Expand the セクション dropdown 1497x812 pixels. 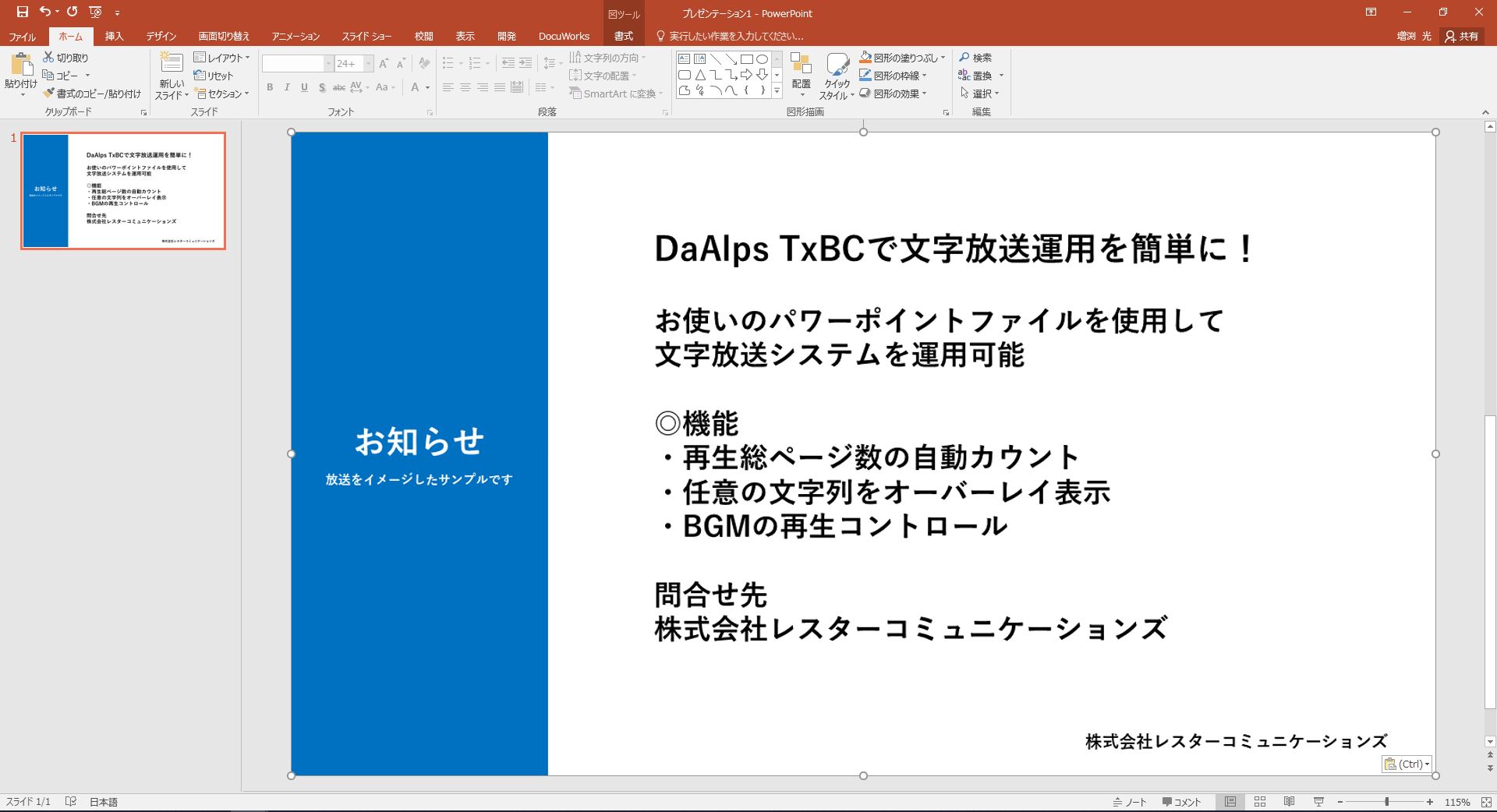pyautogui.click(x=221, y=94)
